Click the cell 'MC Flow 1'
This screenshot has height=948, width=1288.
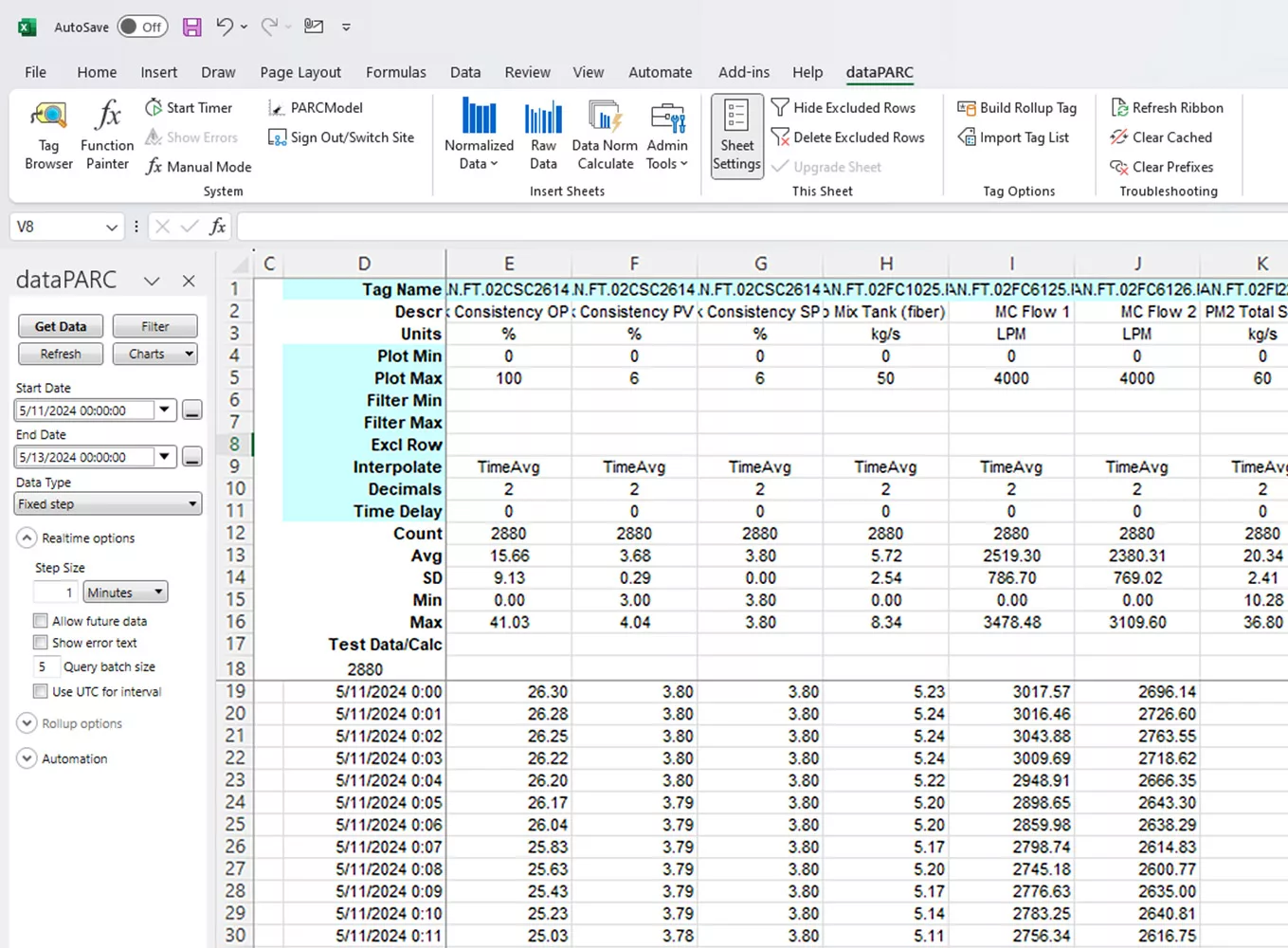tap(1011, 311)
